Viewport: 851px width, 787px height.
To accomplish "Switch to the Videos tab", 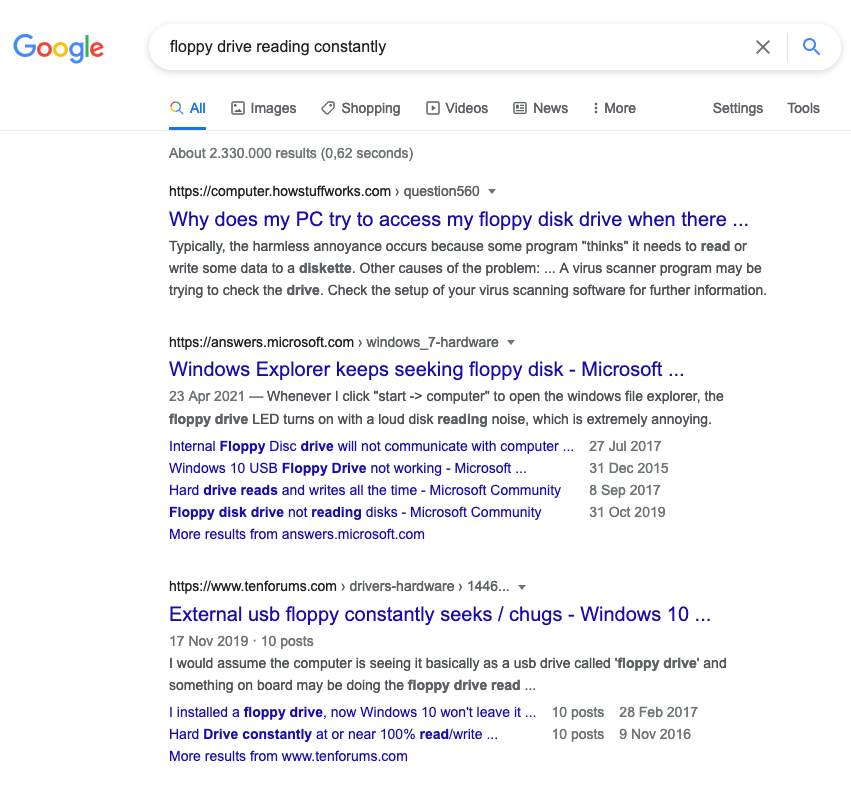I will (x=457, y=109).
